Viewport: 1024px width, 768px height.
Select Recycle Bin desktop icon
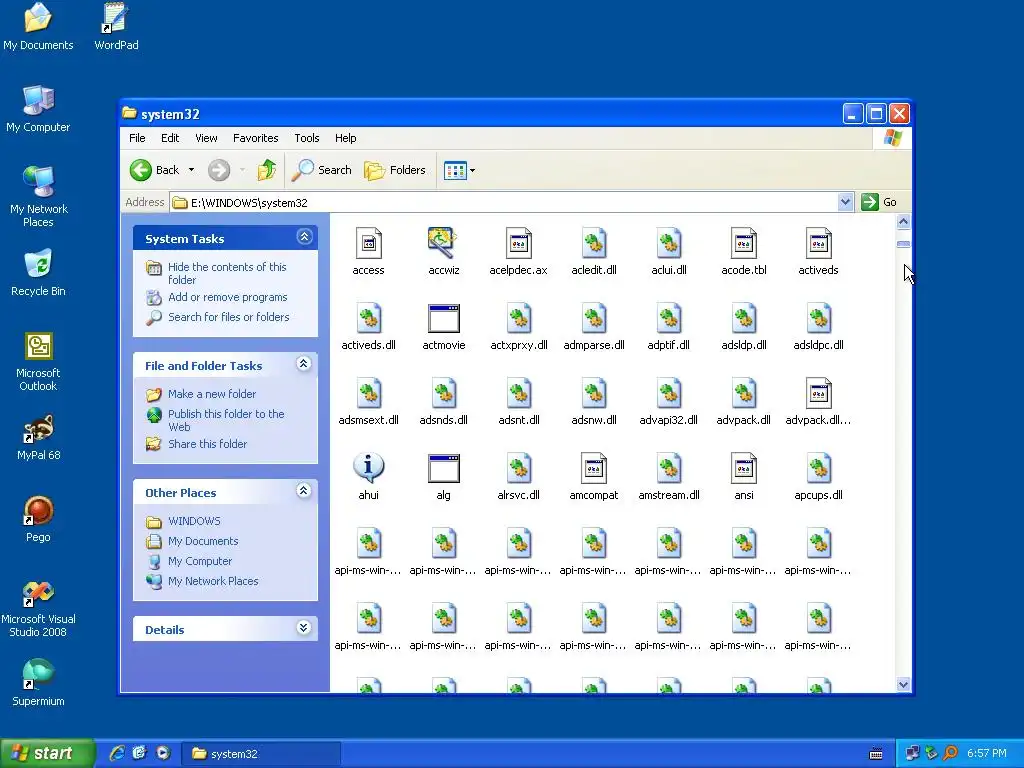38,272
